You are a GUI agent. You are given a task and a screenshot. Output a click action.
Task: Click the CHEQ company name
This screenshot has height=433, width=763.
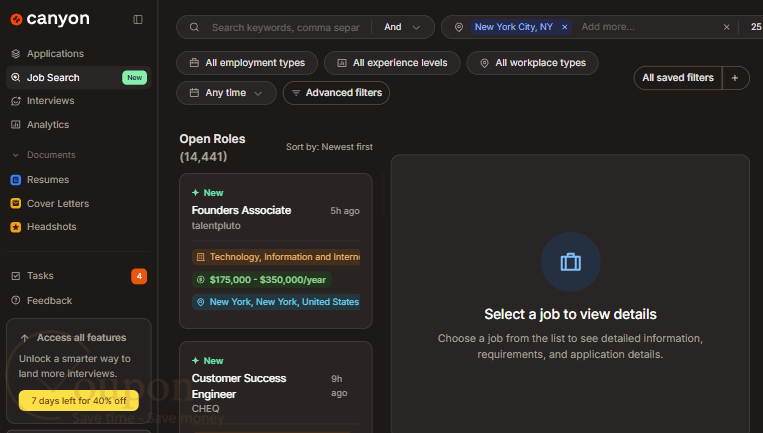point(205,409)
